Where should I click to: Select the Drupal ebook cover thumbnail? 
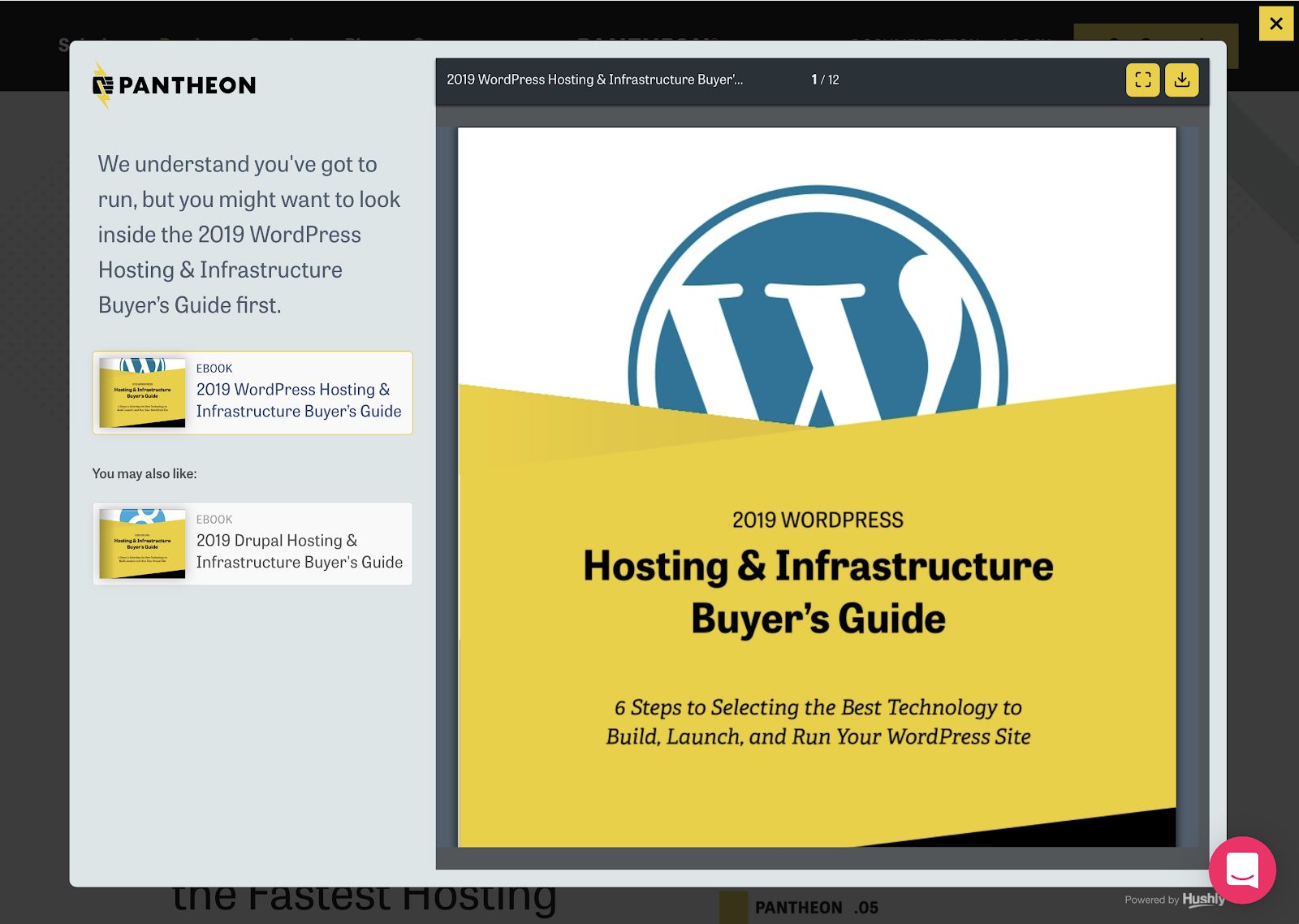(x=143, y=544)
